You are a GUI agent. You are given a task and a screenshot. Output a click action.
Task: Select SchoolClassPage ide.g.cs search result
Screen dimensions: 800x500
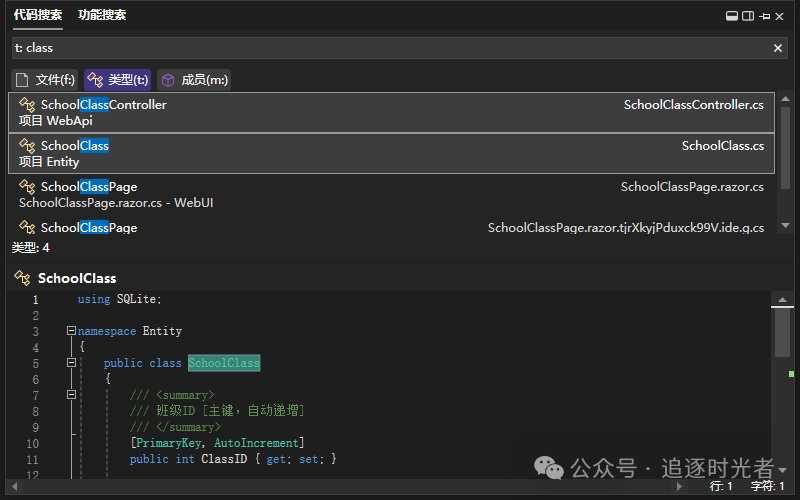coord(391,226)
